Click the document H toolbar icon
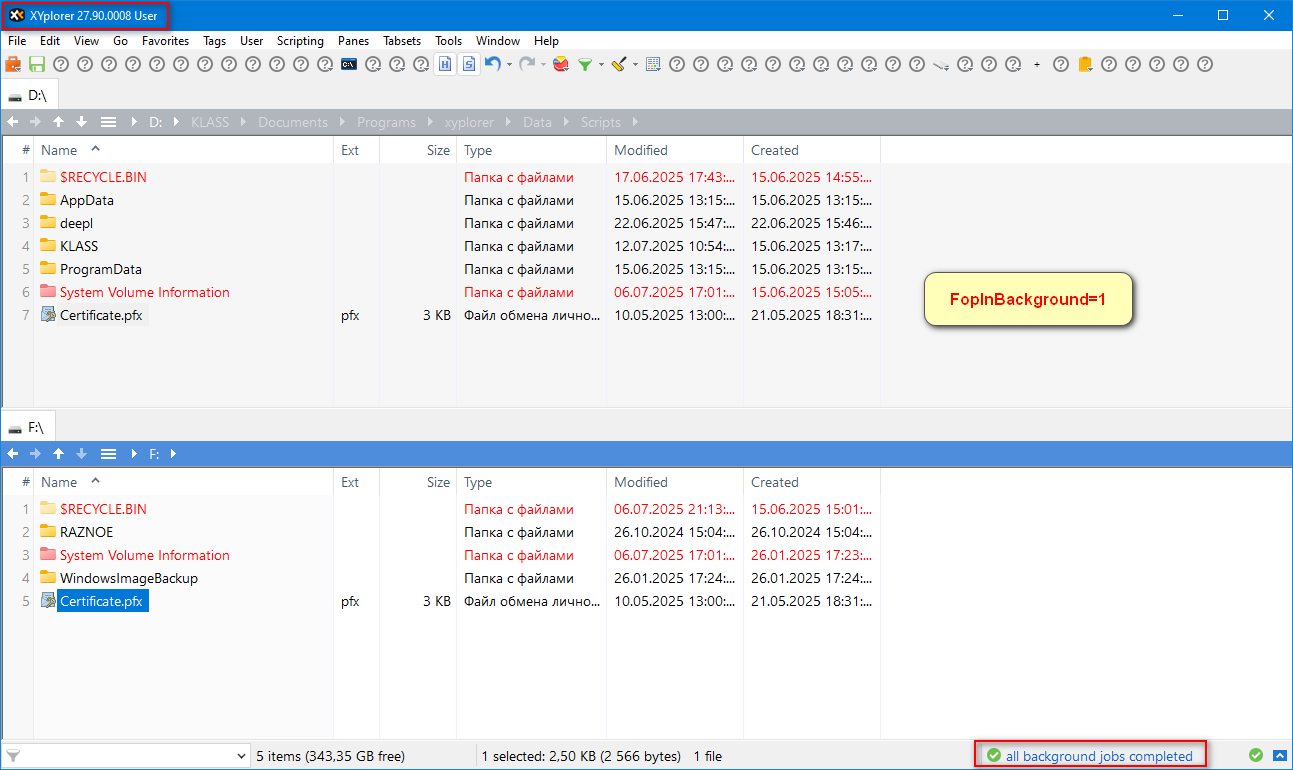This screenshot has height=770, width=1293. point(445,64)
